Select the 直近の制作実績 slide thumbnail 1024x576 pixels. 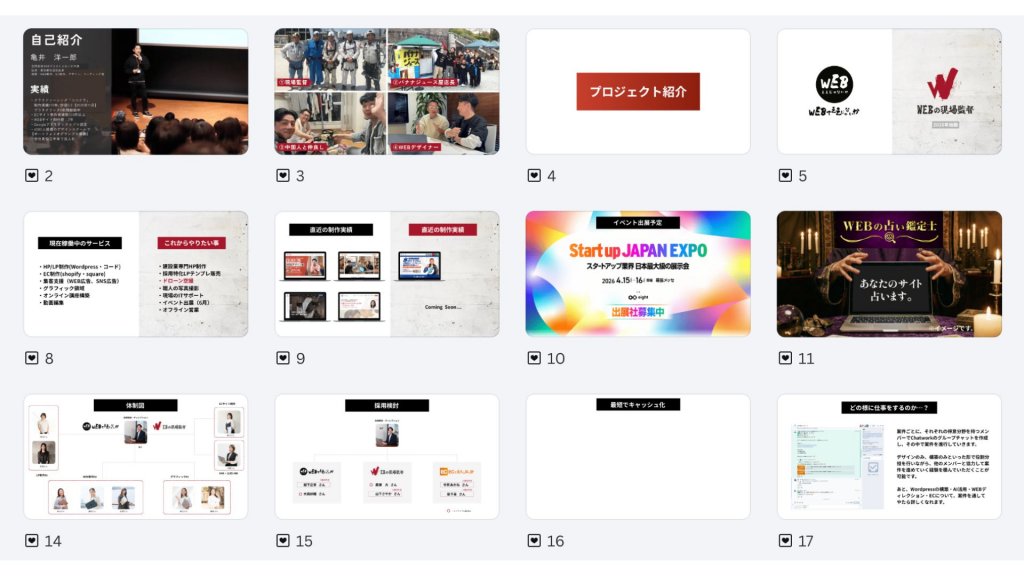pyautogui.click(x=387, y=274)
